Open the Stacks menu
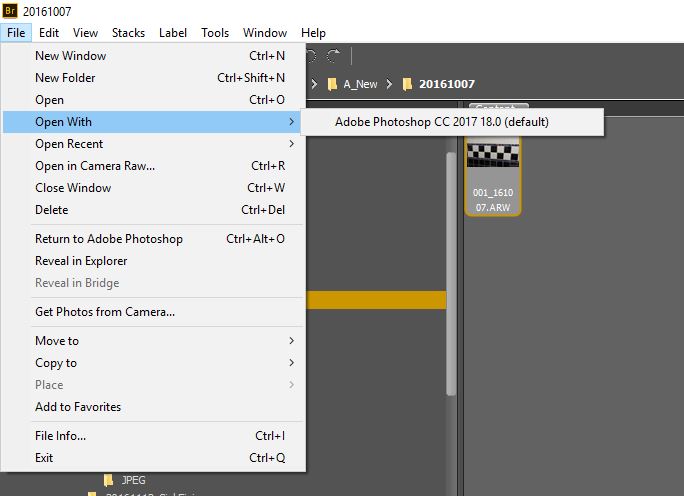Screen dimensions: 684x496 point(128,33)
